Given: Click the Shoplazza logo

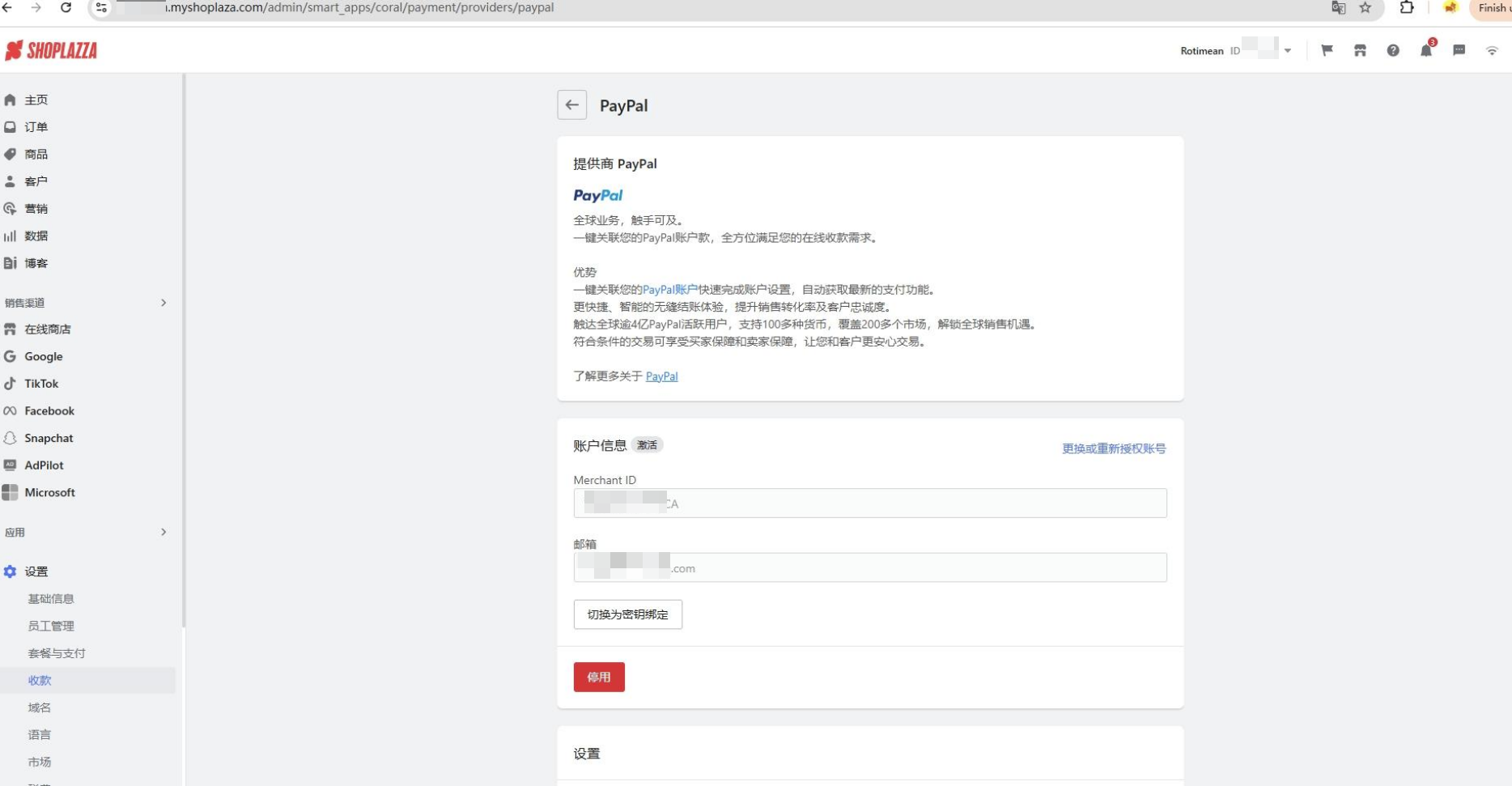Looking at the screenshot, I should (51, 50).
